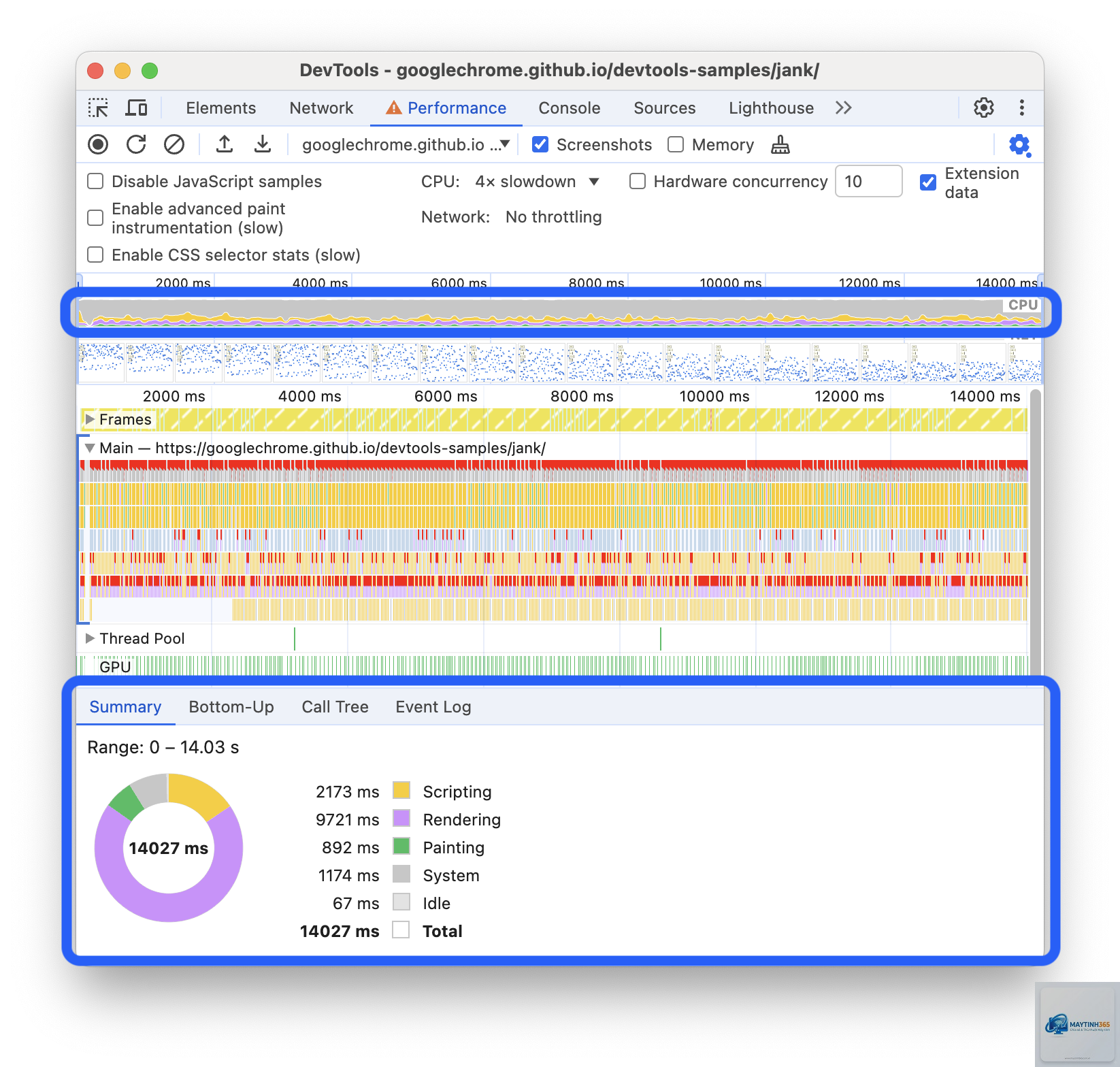
Task: Click the 14027 ms donut chart
Action: (169, 848)
